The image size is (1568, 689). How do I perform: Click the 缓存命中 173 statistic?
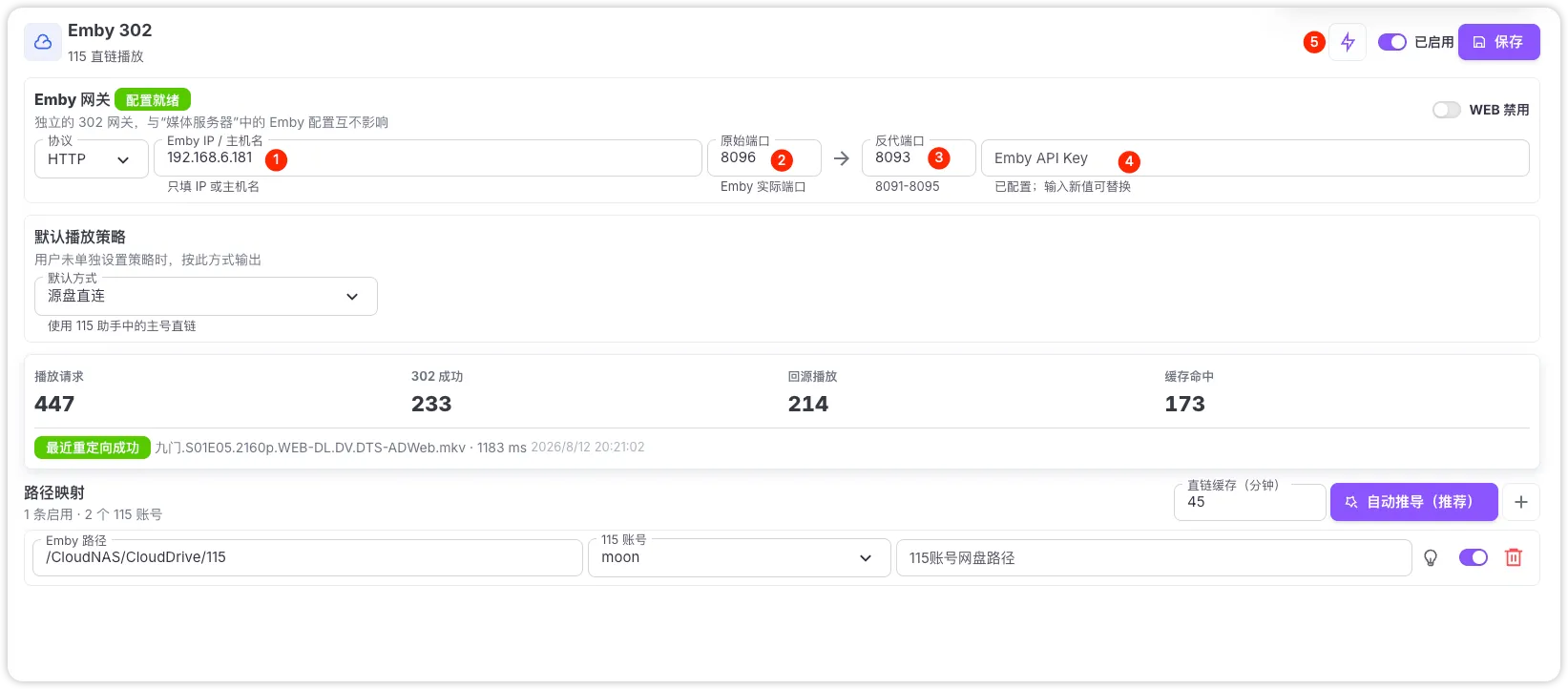pyautogui.click(x=1189, y=392)
